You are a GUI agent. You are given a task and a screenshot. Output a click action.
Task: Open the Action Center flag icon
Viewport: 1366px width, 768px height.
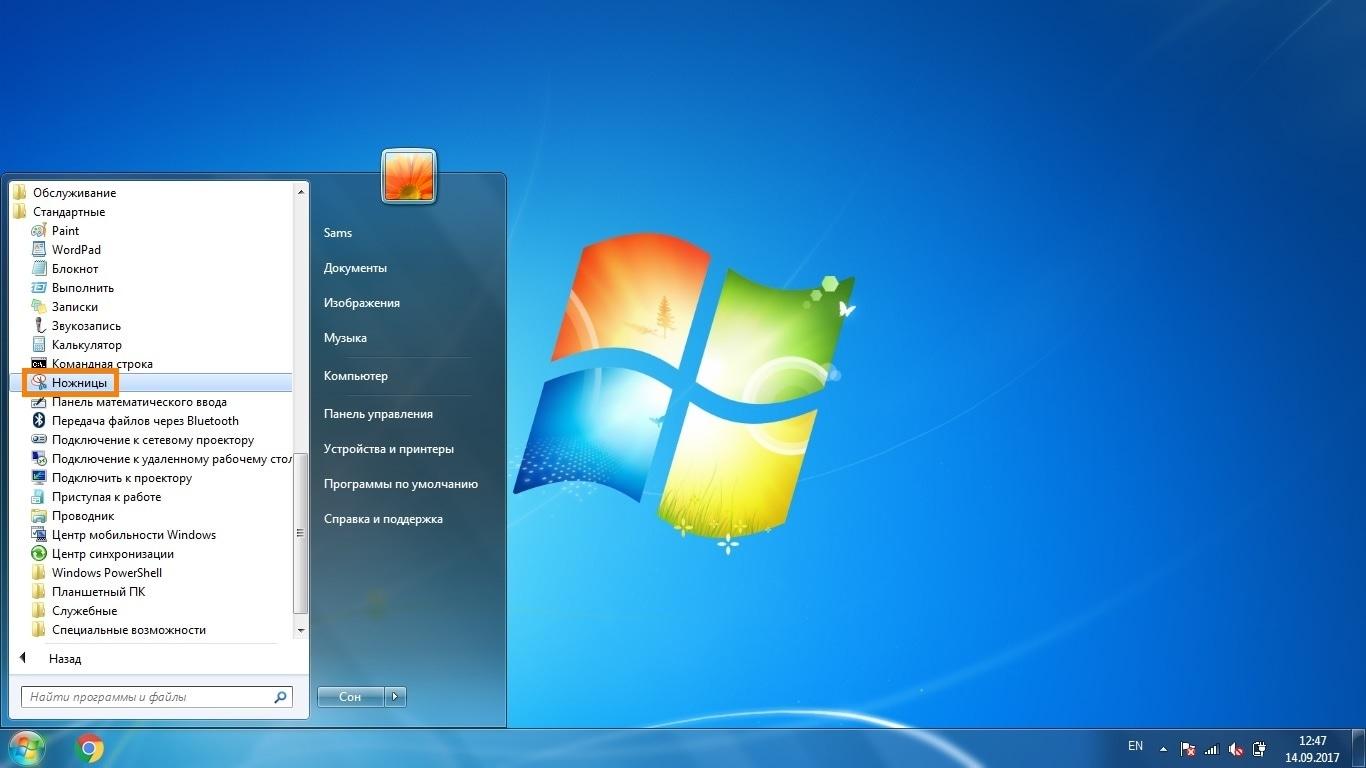[1188, 748]
